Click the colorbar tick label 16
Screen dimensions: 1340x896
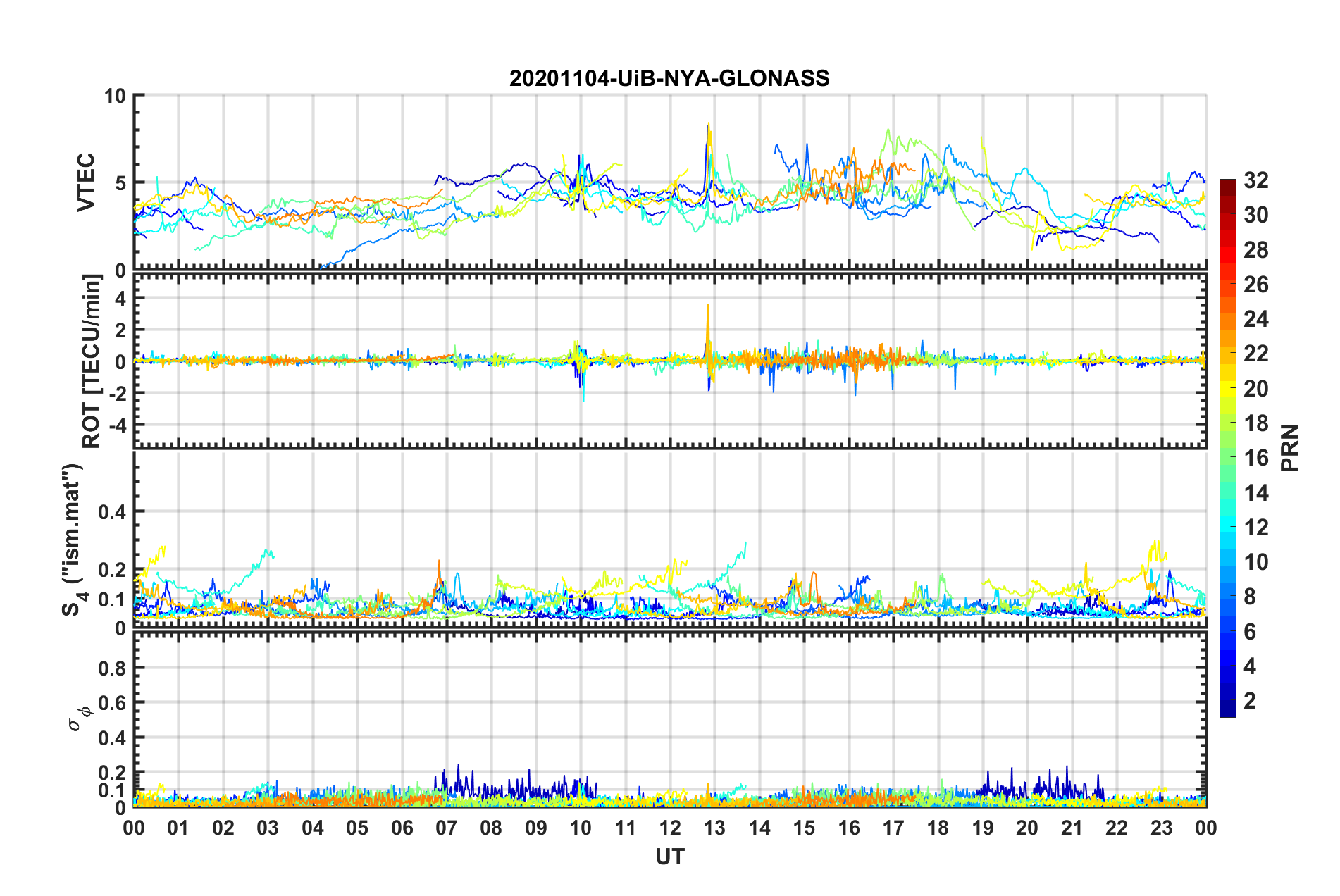click(x=1255, y=458)
